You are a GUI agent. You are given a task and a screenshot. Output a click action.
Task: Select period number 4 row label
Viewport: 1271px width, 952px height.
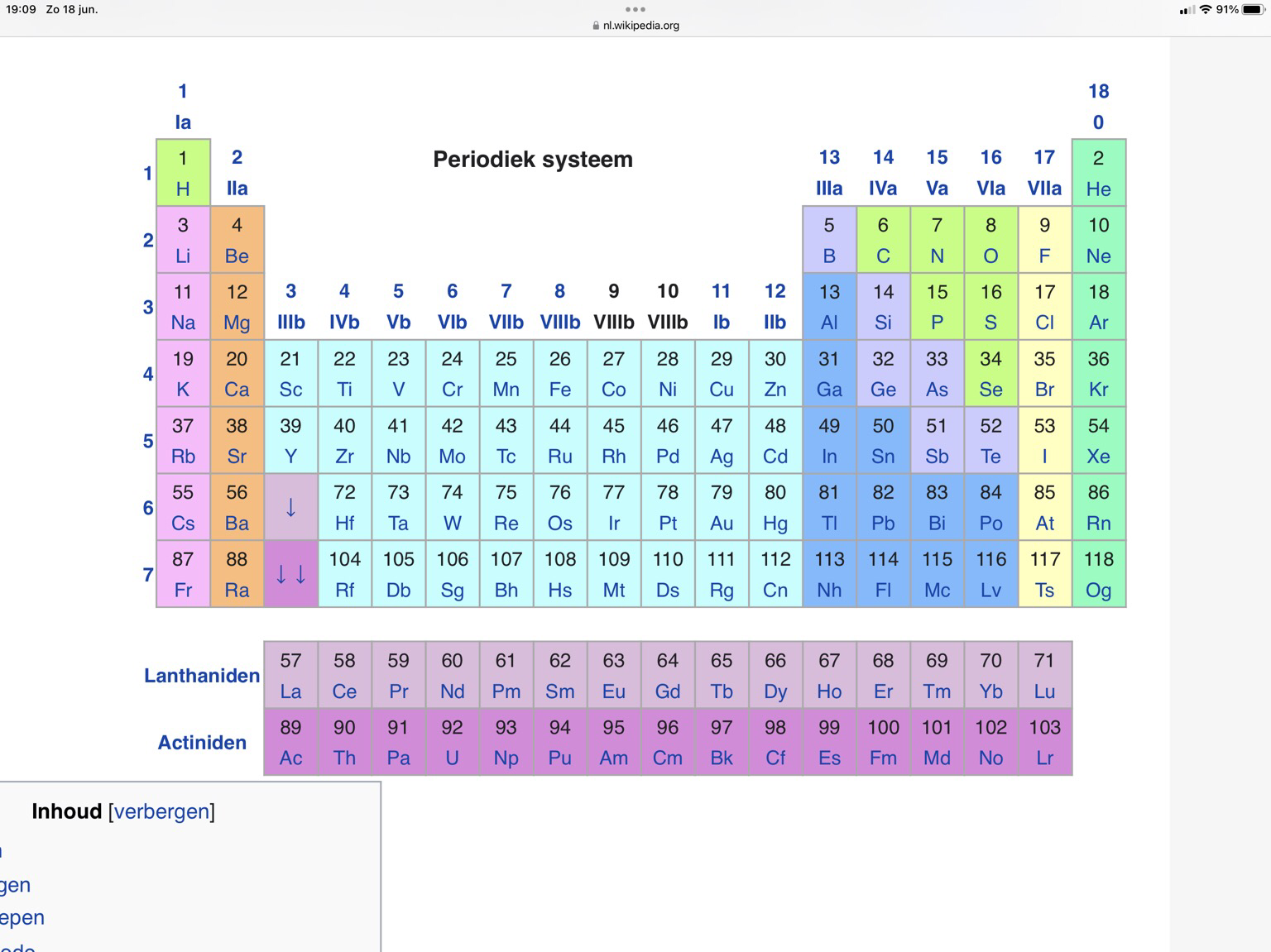148,374
